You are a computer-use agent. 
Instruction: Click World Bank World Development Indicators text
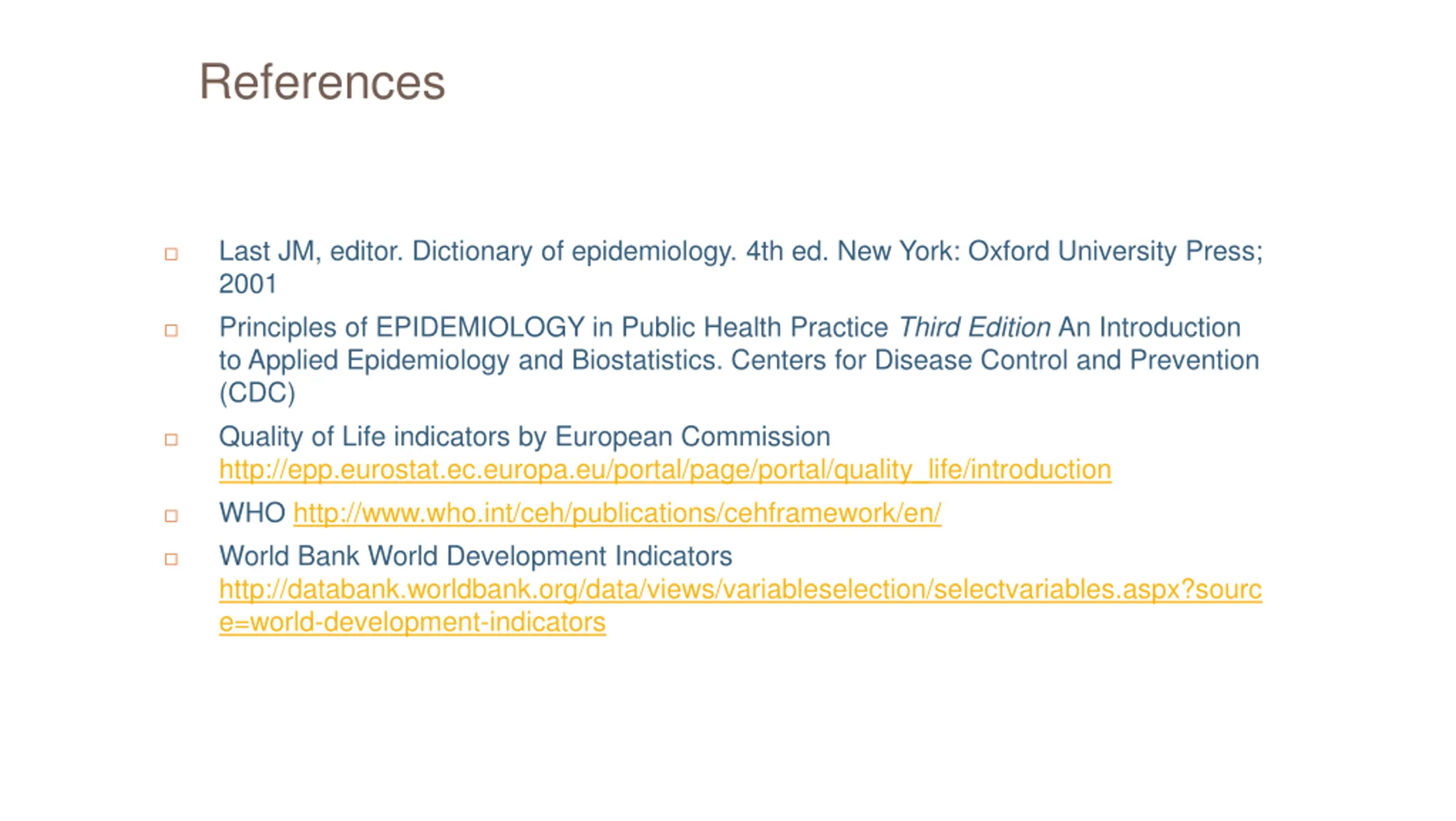coord(475,555)
